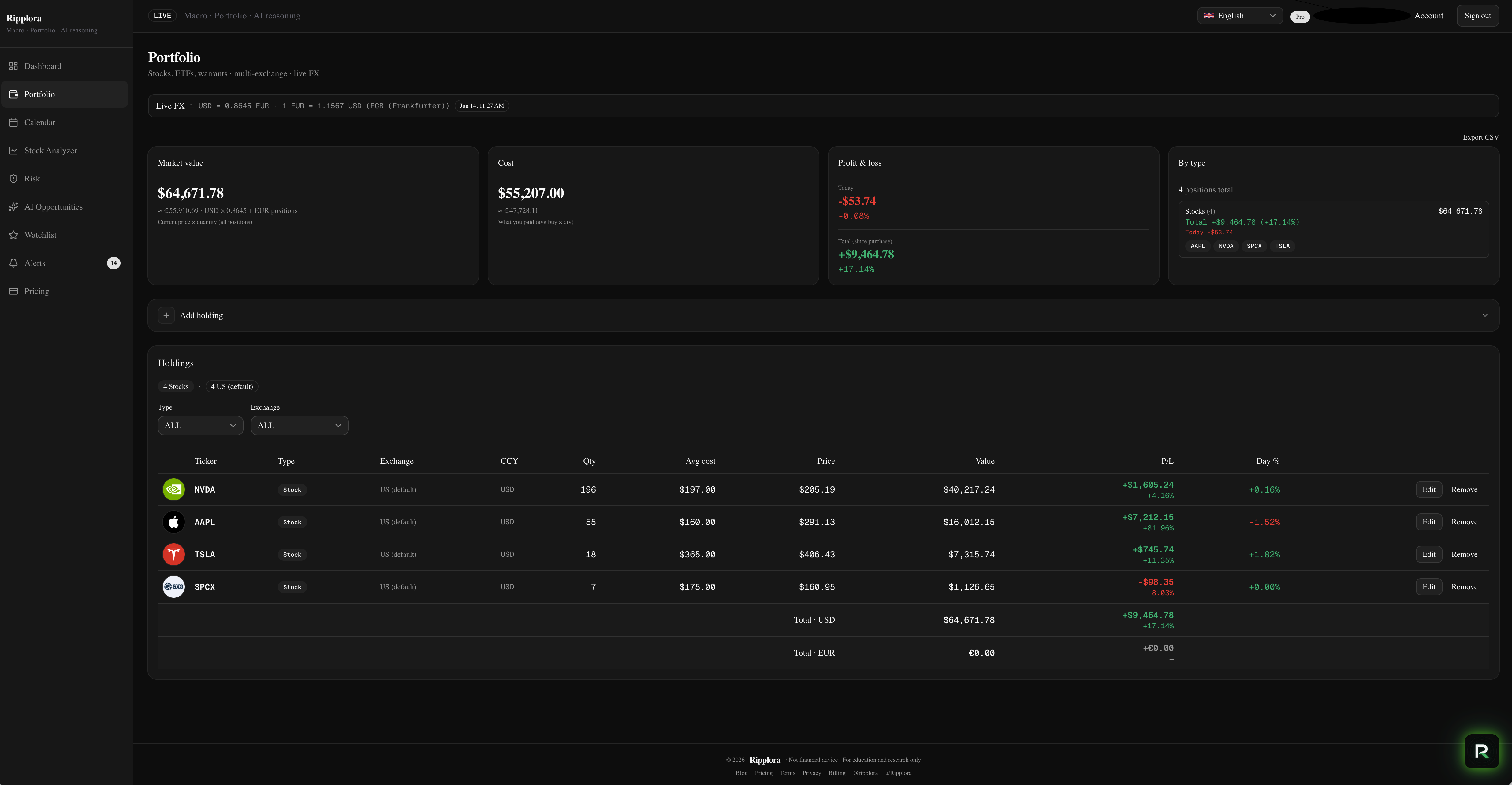The height and width of the screenshot is (785, 1512).
Task: Edit the NVDA holding
Action: point(1429,490)
